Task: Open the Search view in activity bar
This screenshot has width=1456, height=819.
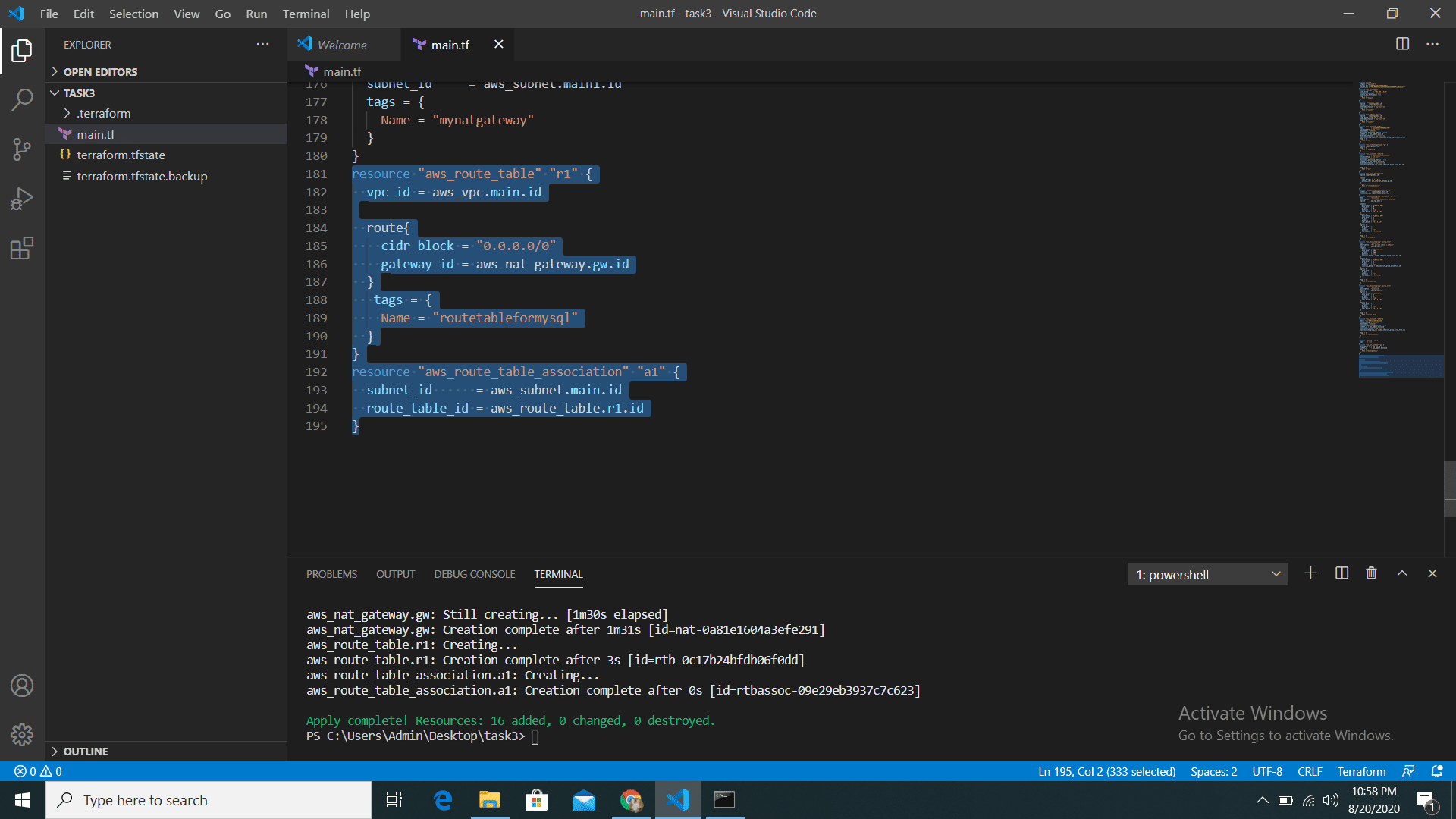Action: [22, 99]
